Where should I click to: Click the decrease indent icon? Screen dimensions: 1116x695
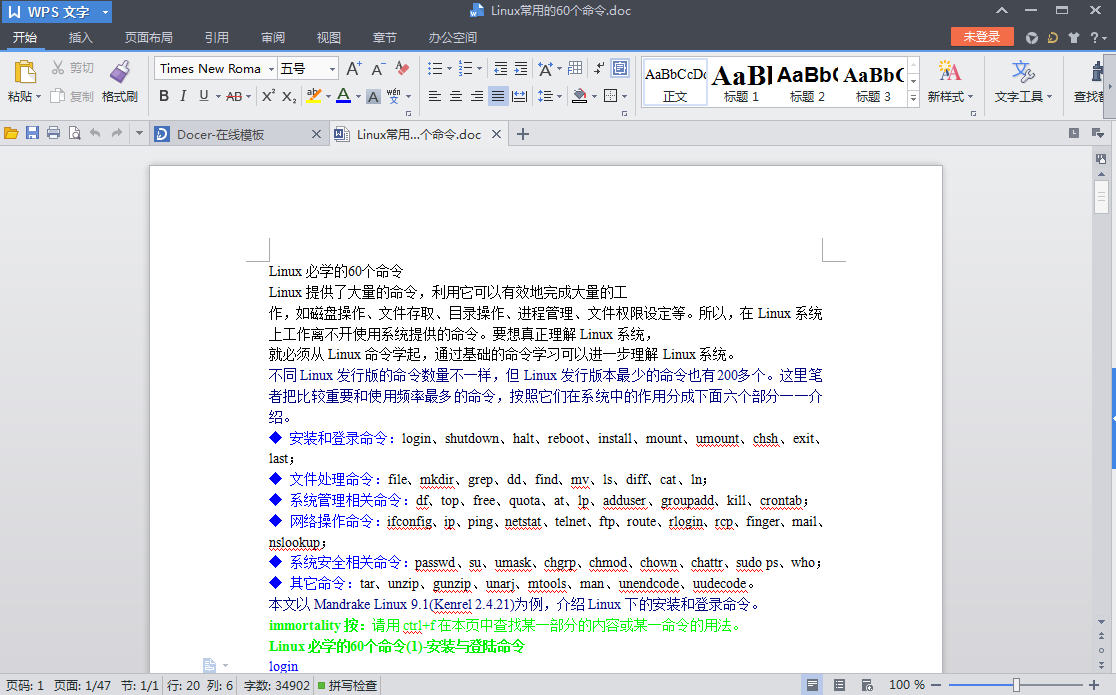point(500,68)
